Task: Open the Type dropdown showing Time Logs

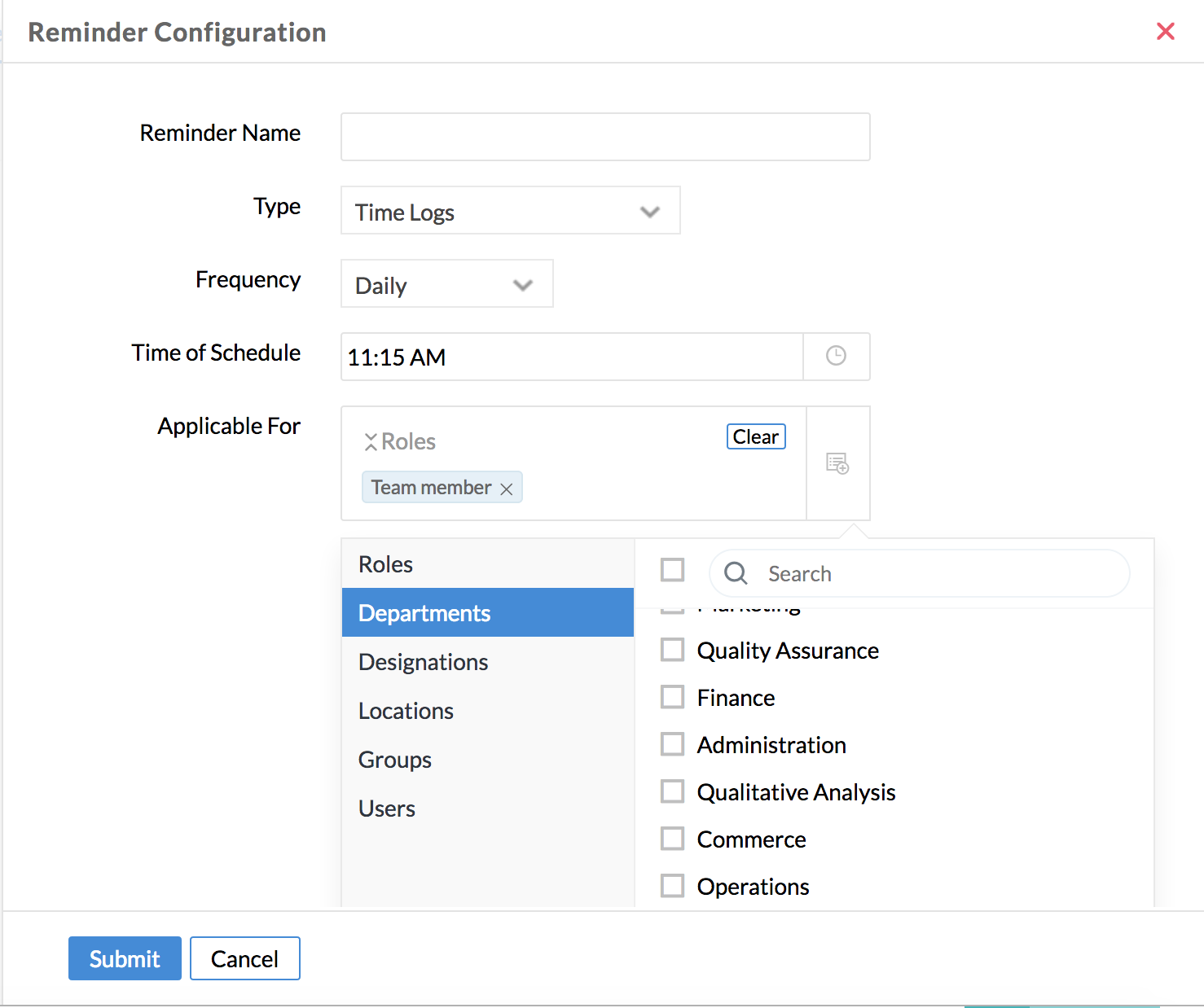Action: [510, 211]
